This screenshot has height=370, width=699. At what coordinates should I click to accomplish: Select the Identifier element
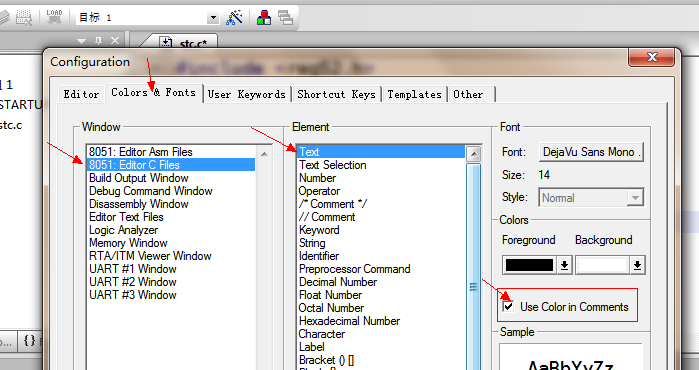pyautogui.click(x=381, y=256)
